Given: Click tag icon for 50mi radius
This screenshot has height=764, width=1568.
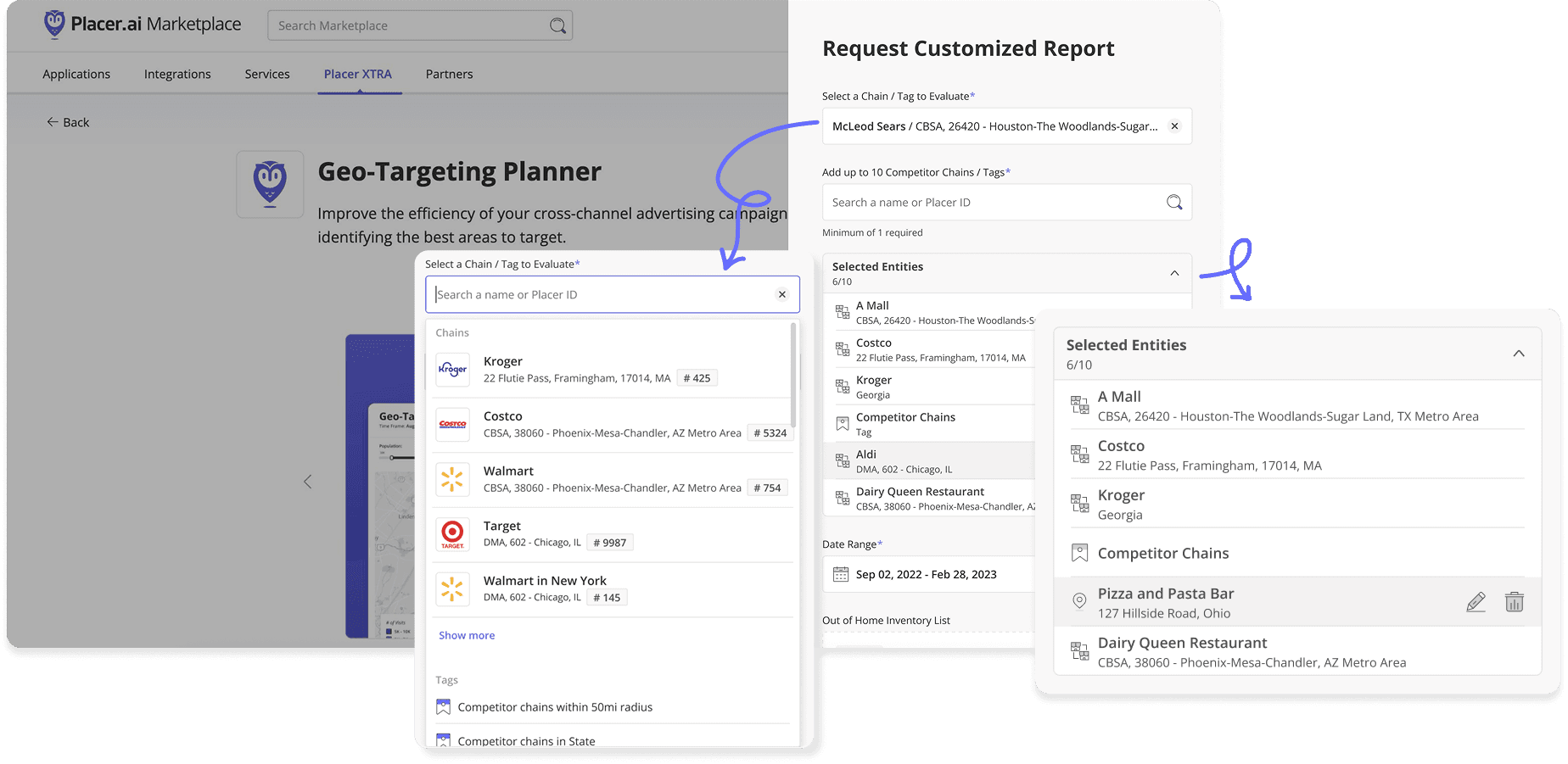Looking at the screenshot, I should [x=443, y=706].
